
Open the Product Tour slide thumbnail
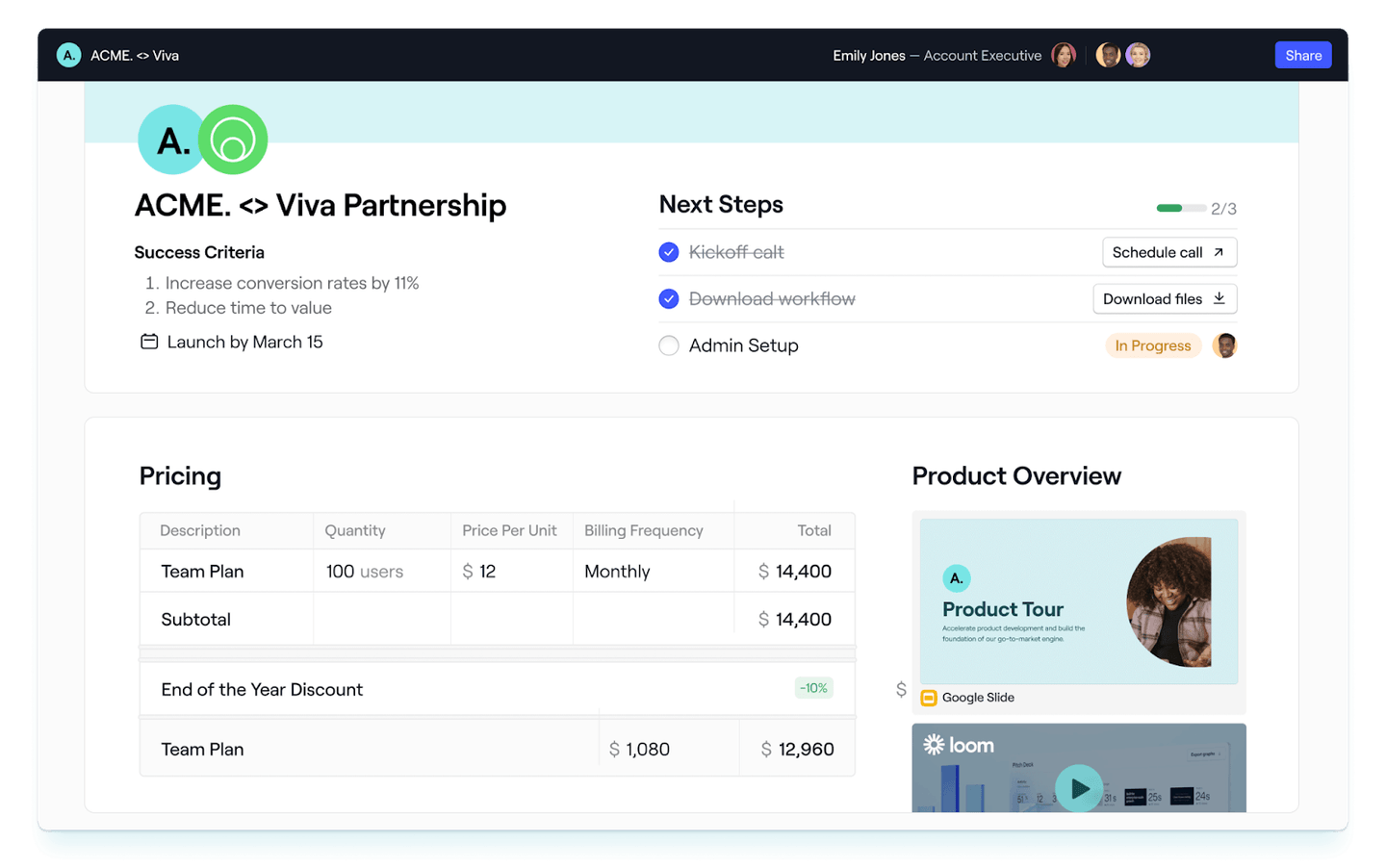[1079, 601]
